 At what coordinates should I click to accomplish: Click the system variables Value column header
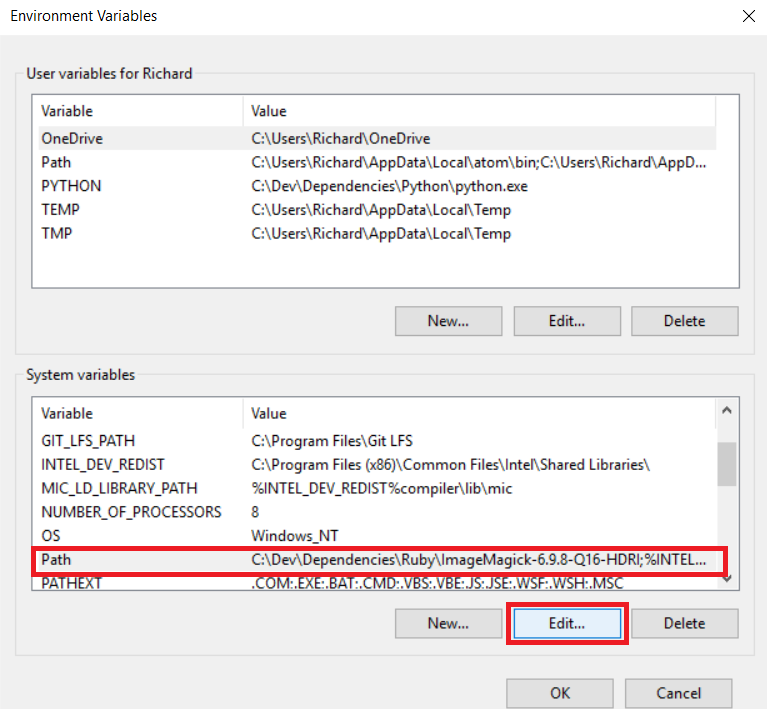point(479,413)
